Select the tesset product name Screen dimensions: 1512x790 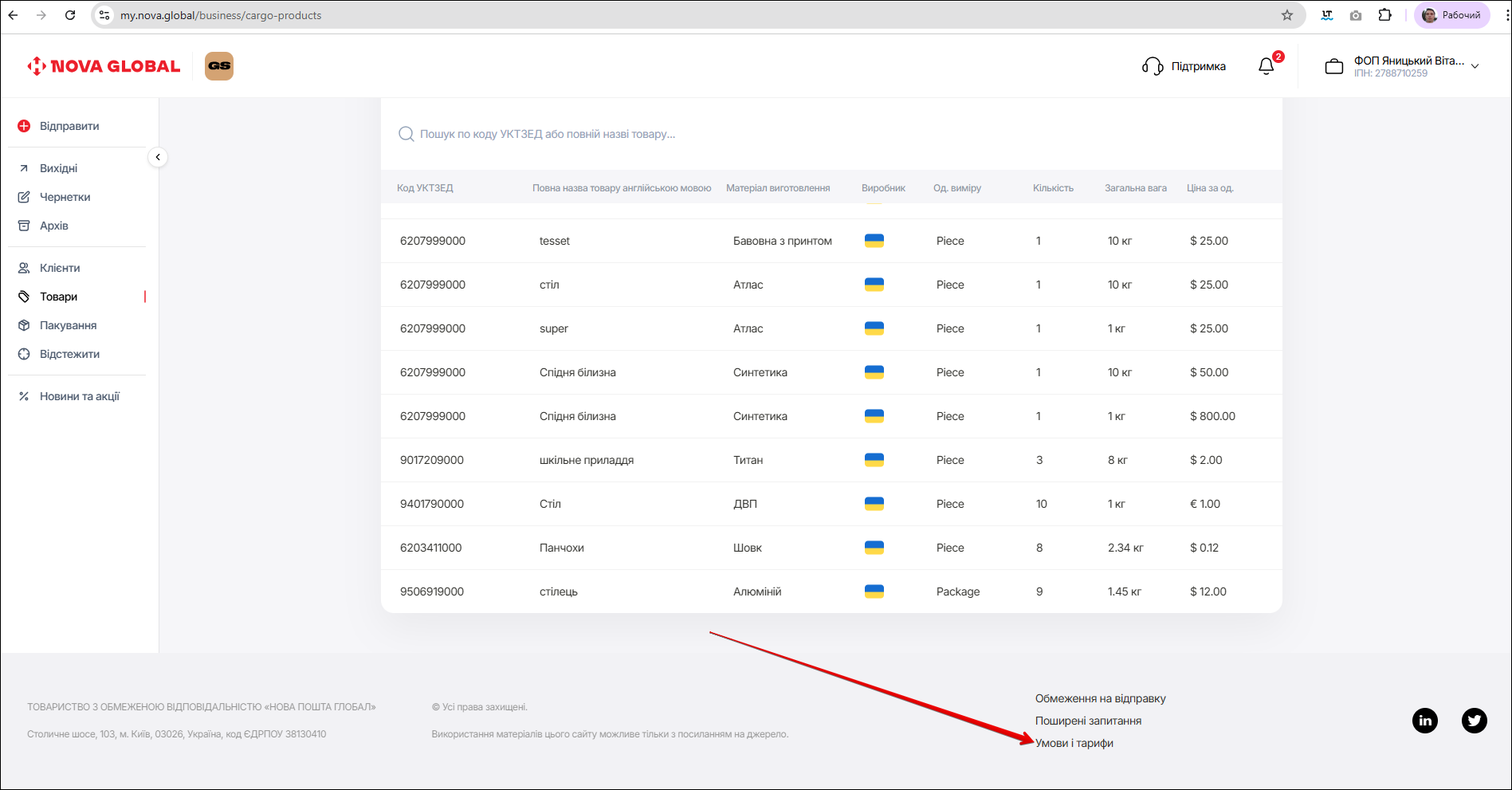[555, 241]
